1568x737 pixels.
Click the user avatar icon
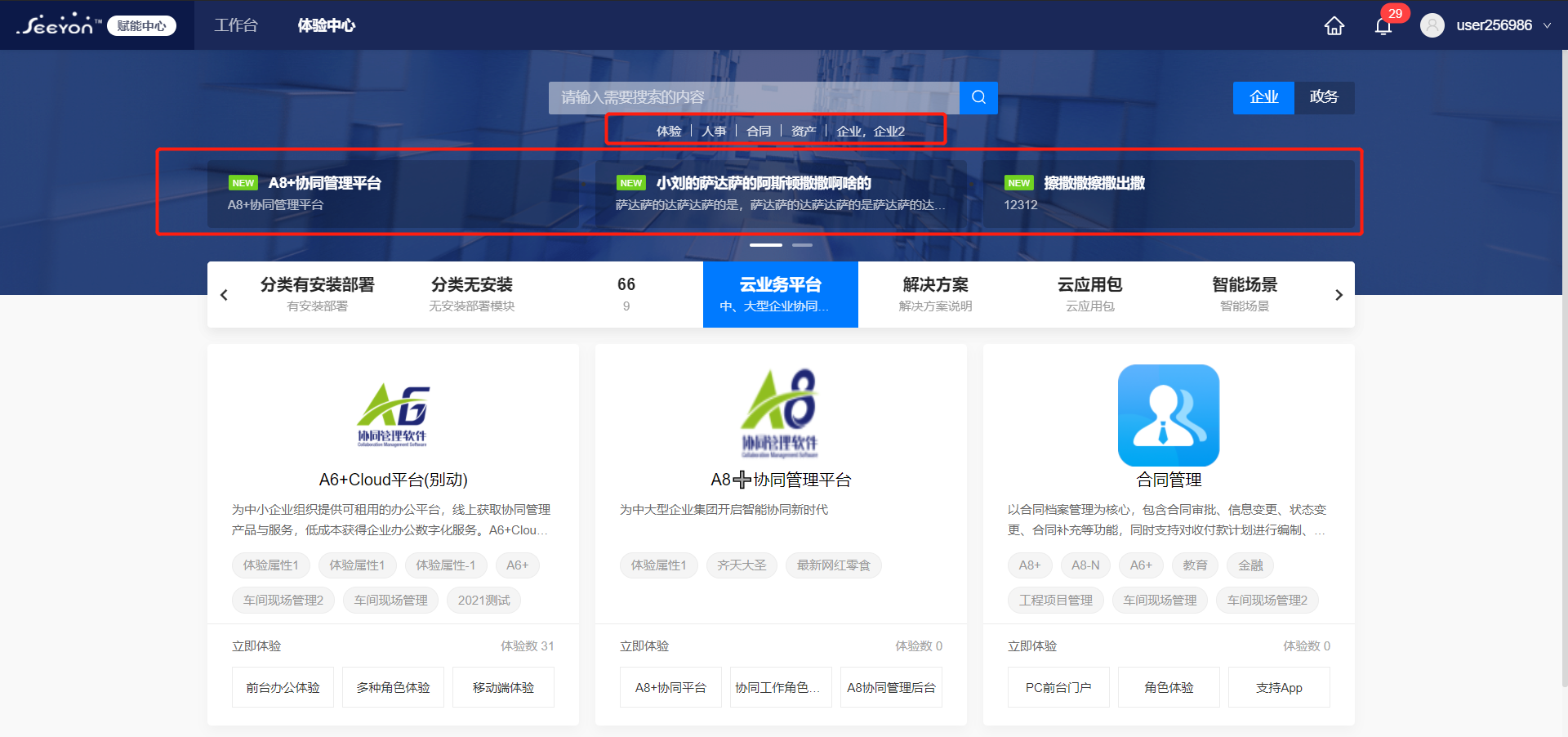1432,25
